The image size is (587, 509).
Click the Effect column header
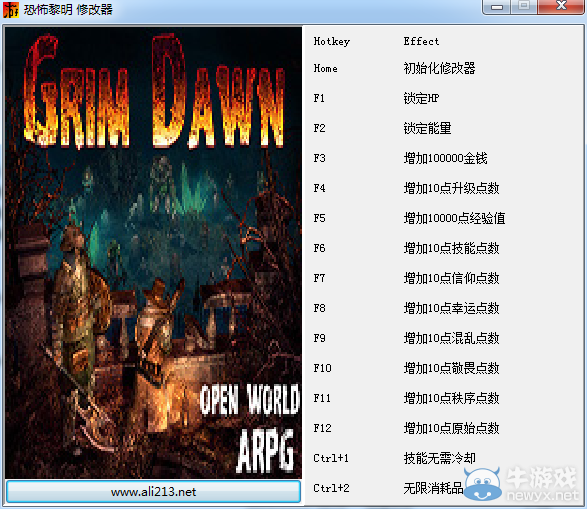421,41
